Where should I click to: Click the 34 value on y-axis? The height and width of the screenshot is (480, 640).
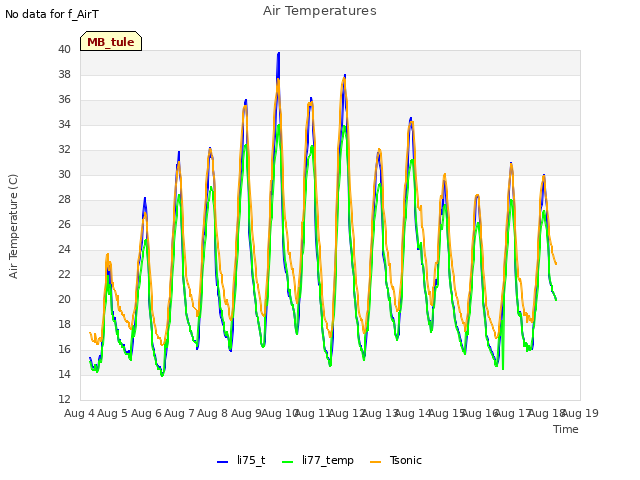[64, 124]
